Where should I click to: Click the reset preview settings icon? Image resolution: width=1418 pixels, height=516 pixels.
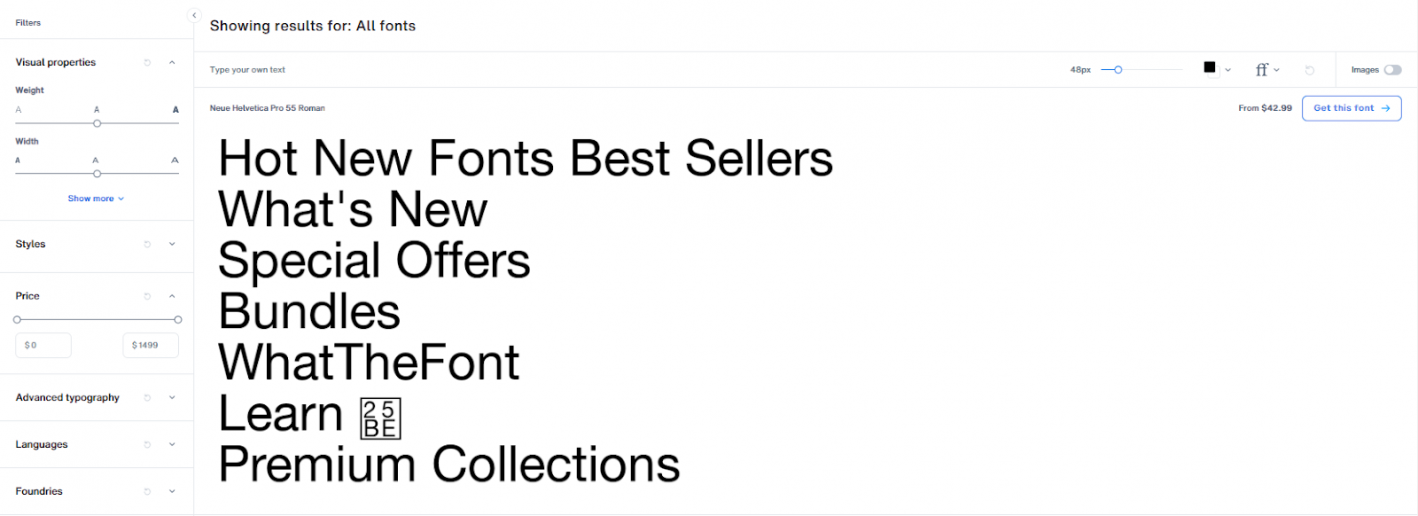pyautogui.click(x=1309, y=70)
